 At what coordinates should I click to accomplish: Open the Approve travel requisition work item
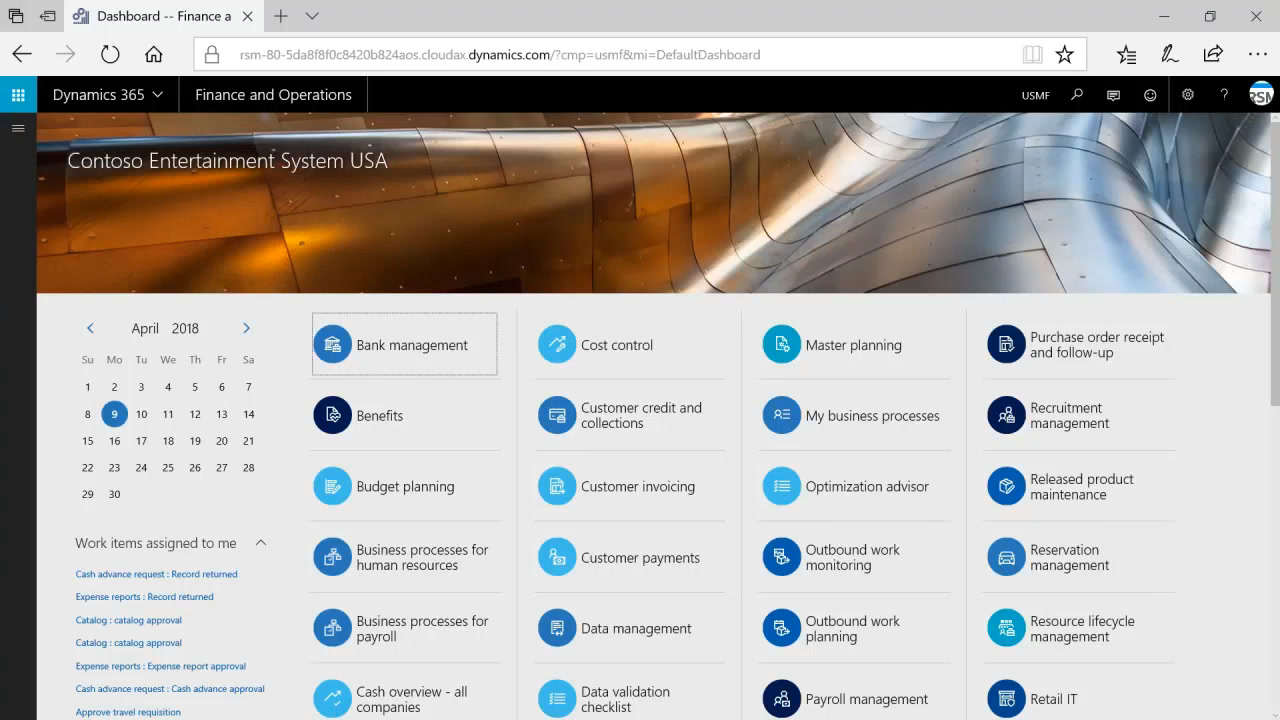(x=128, y=712)
